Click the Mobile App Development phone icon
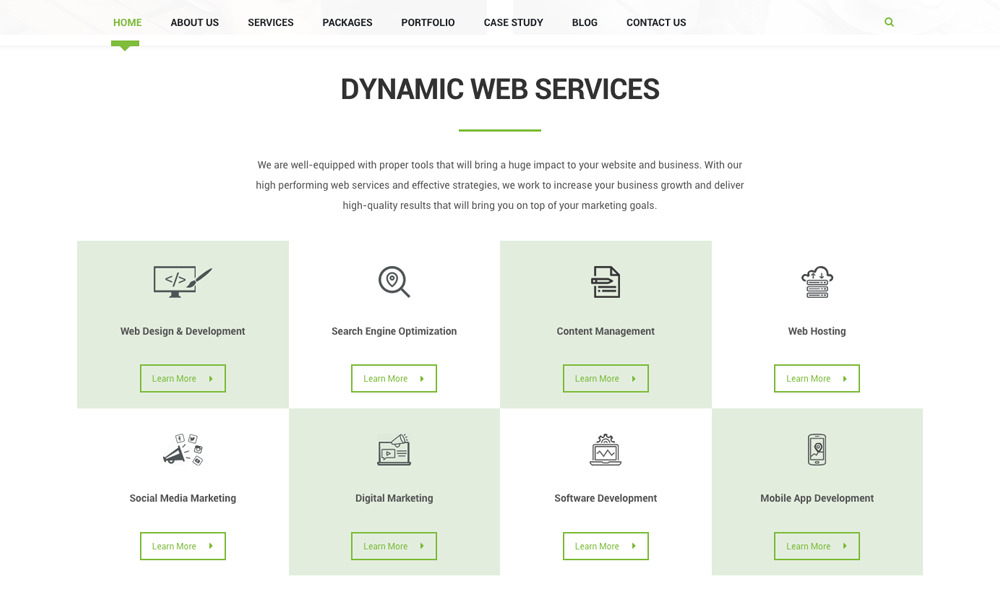Viewport: 1000px width, 600px height. [817, 450]
